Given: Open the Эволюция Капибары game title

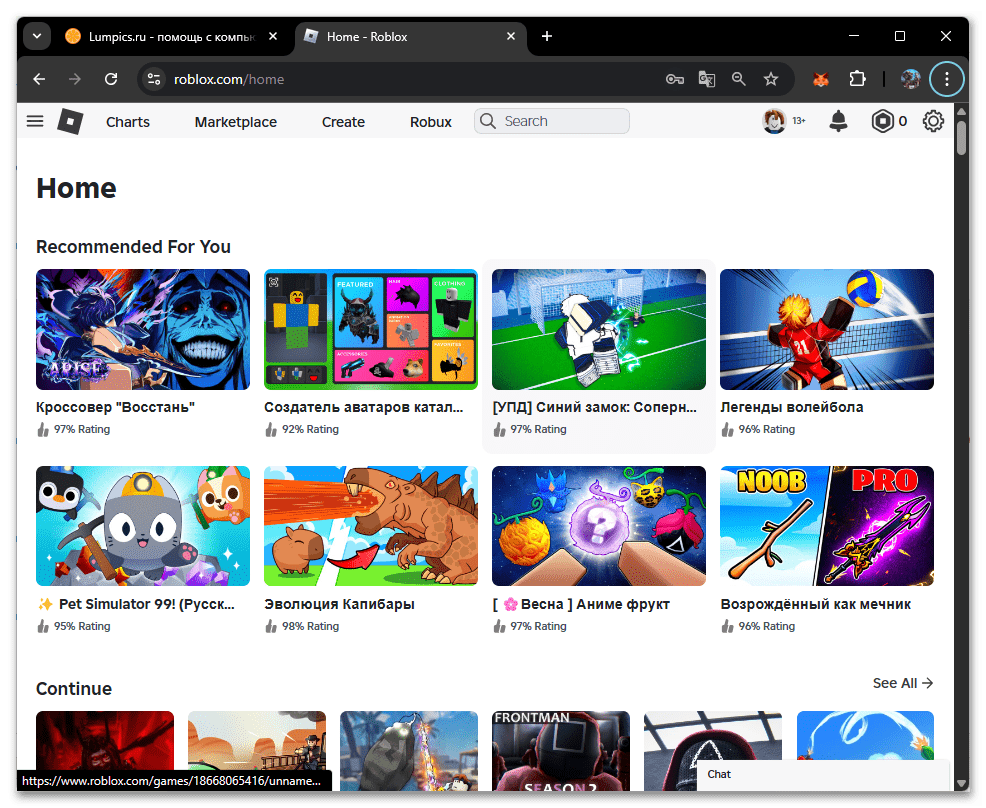Looking at the screenshot, I should (x=340, y=604).
